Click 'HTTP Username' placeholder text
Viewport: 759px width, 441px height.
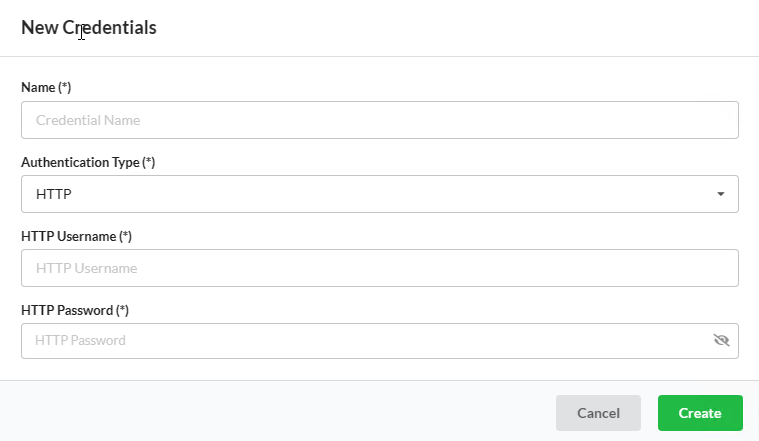pos(87,268)
